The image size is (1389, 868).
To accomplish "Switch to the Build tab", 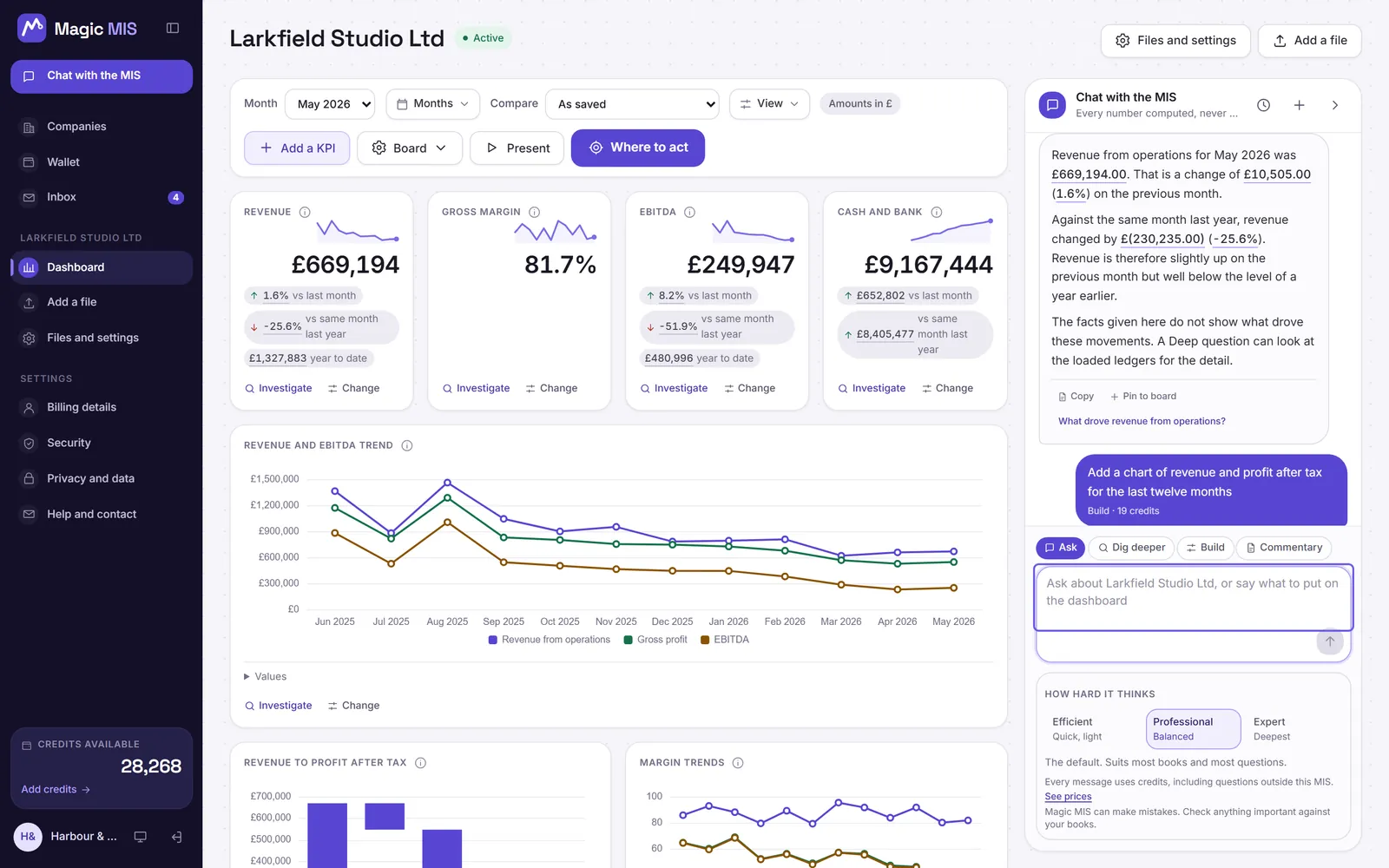I will click(1205, 548).
